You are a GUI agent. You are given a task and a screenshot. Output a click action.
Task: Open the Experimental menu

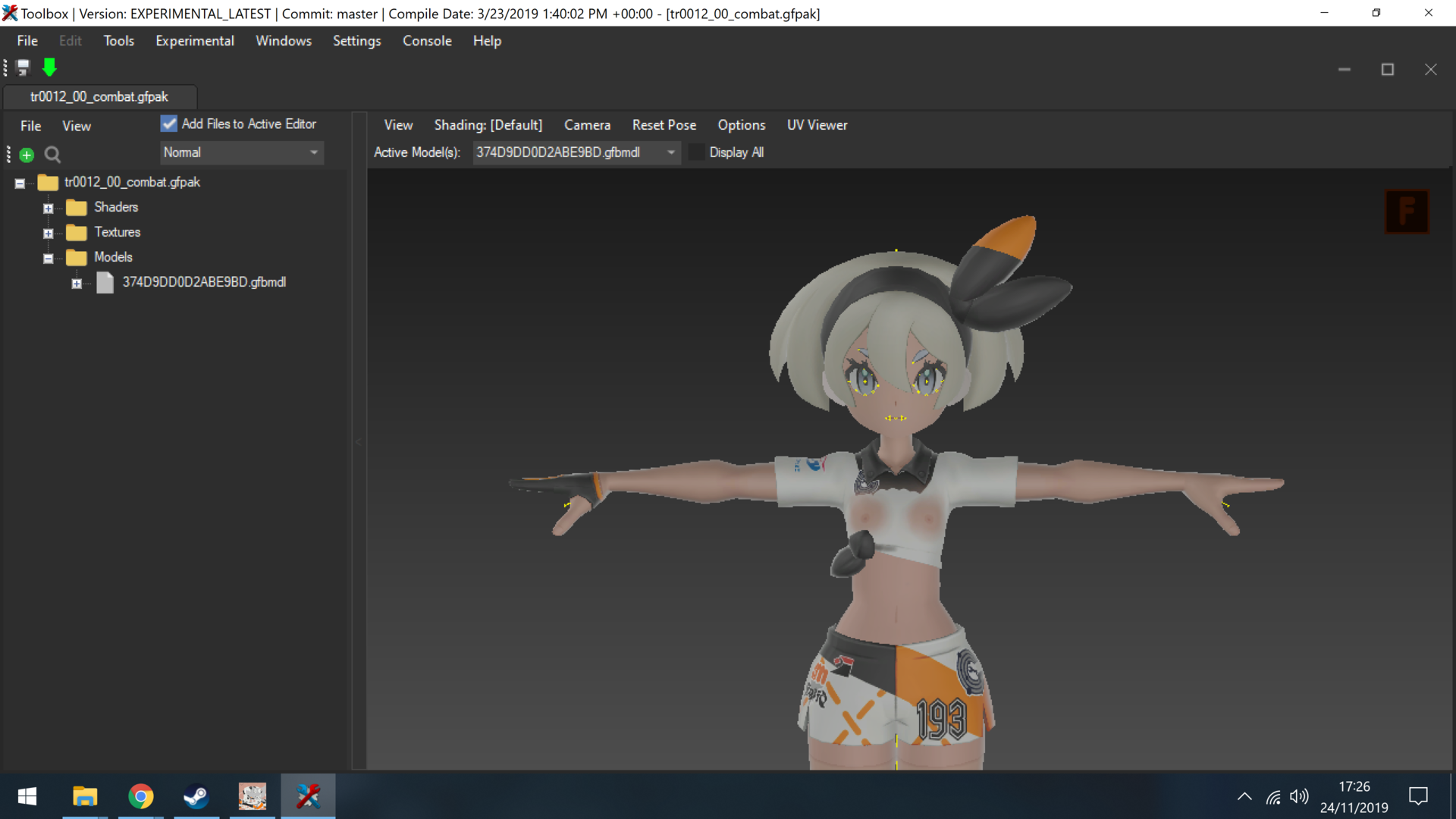pos(195,41)
